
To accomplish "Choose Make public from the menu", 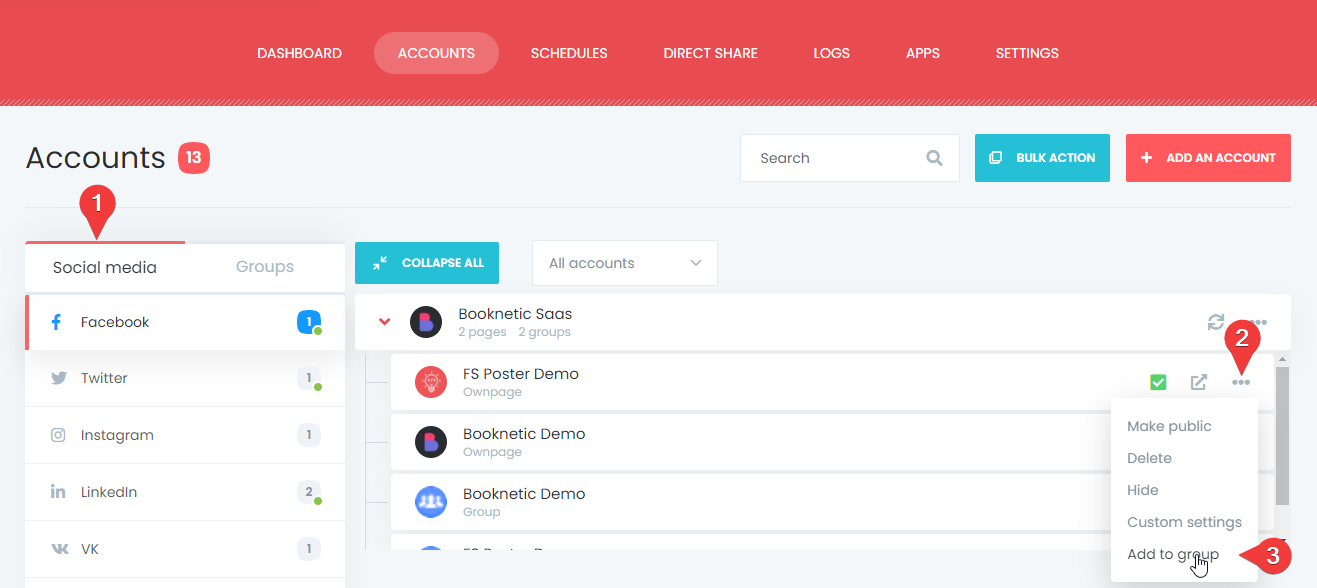I will (1169, 426).
